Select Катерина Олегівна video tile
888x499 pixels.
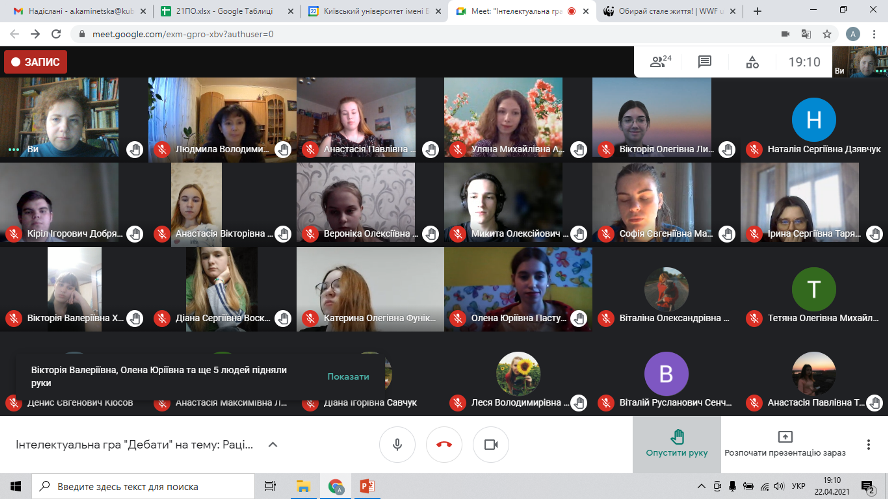click(x=370, y=289)
